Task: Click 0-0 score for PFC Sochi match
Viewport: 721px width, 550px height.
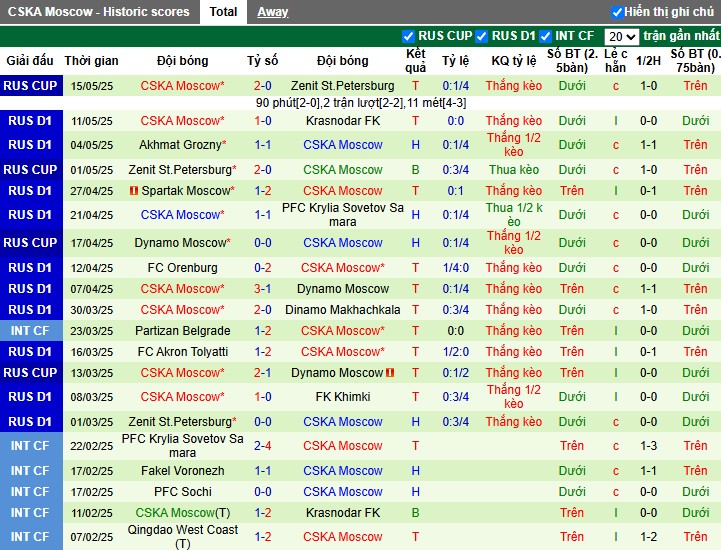Action: (263, 492)
